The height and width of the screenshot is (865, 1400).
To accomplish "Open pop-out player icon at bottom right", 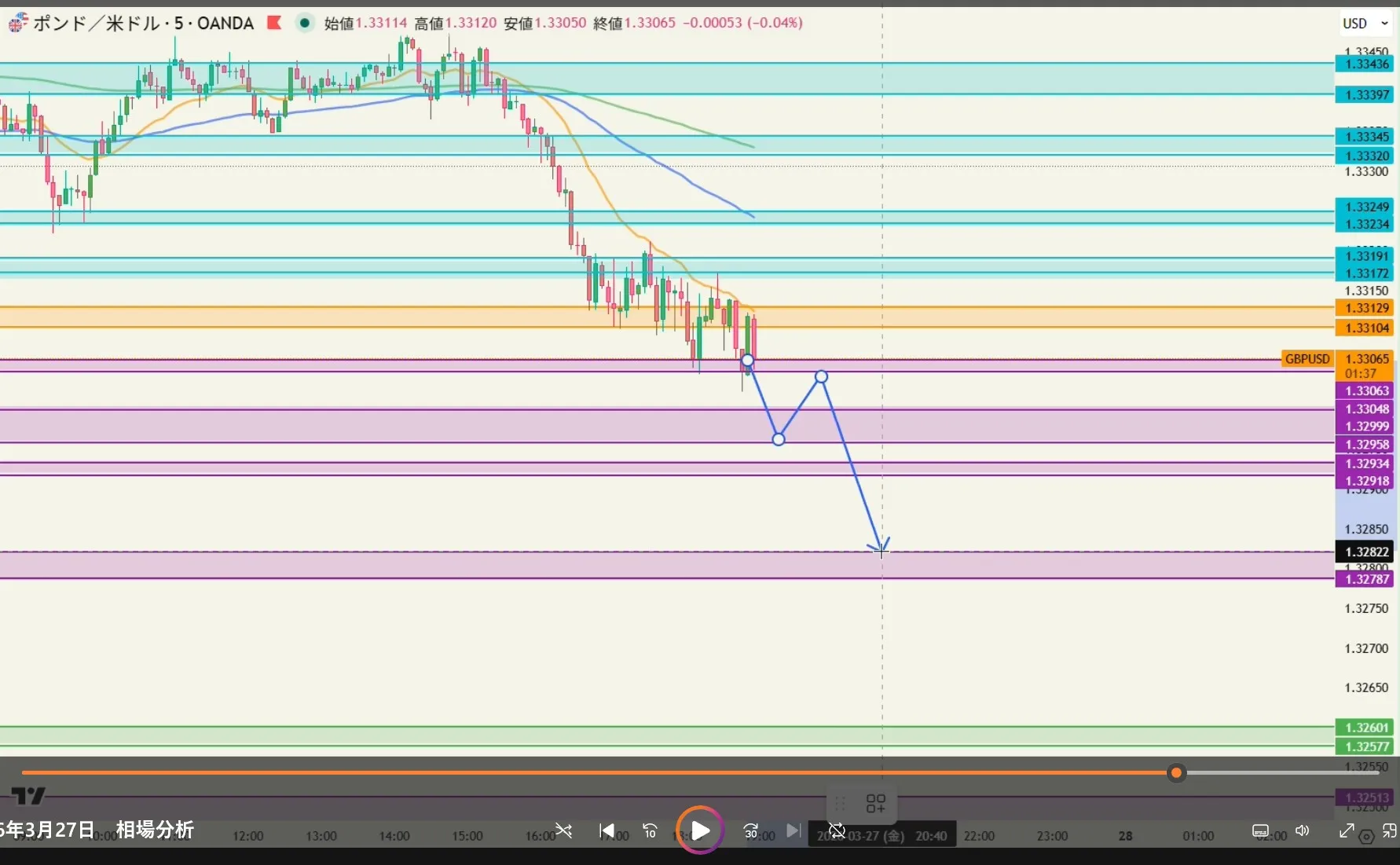I will click(1389, 830).
